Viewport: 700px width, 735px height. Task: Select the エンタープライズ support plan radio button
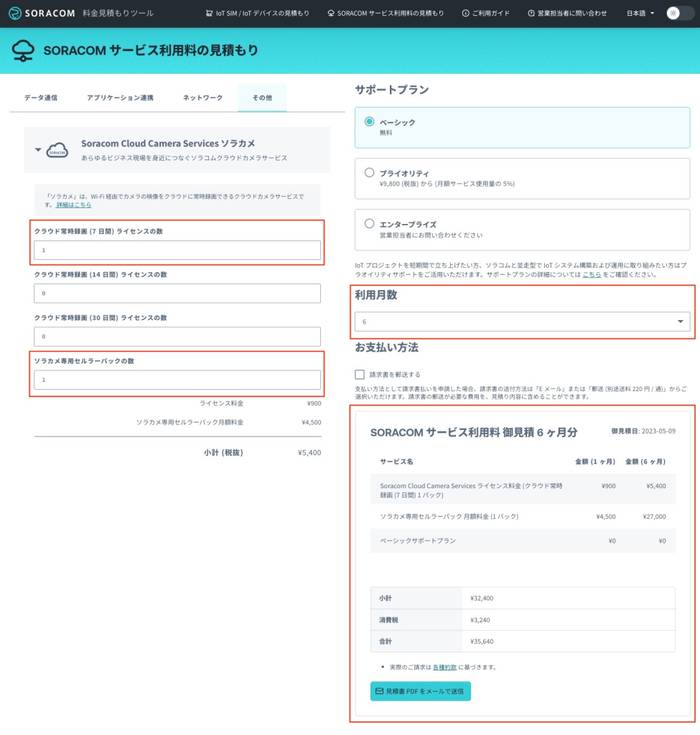(369, 223)
